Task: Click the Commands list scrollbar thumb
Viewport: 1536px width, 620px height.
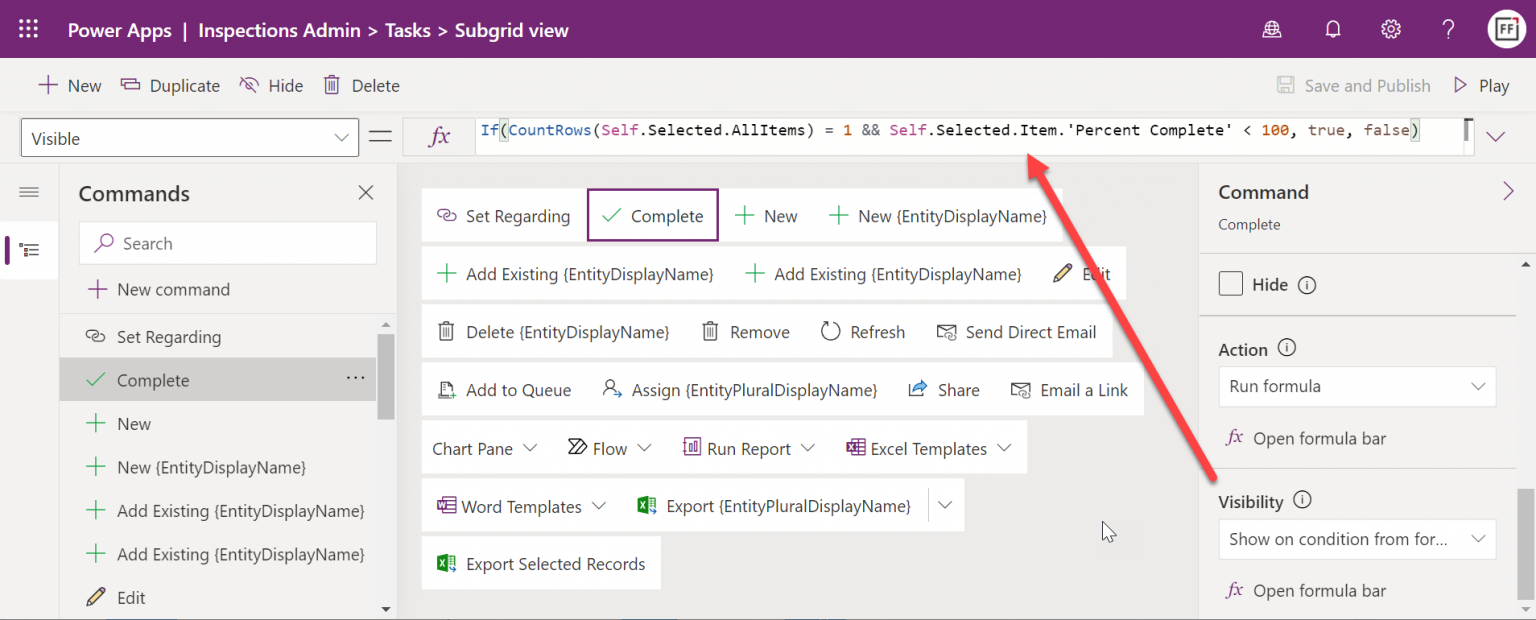Action: click(x=385, y=376)
